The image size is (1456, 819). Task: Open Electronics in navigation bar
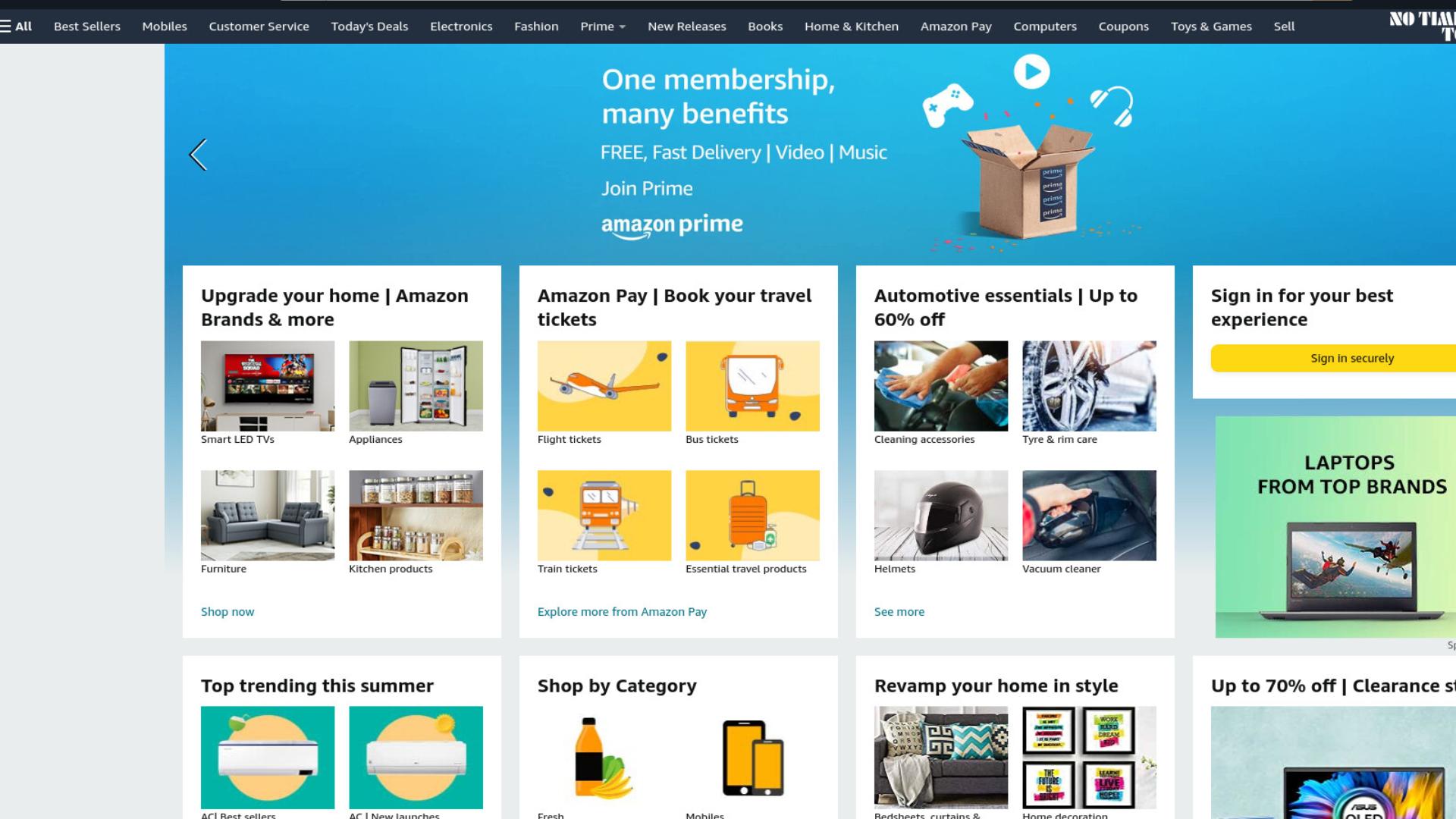[461, 27]
